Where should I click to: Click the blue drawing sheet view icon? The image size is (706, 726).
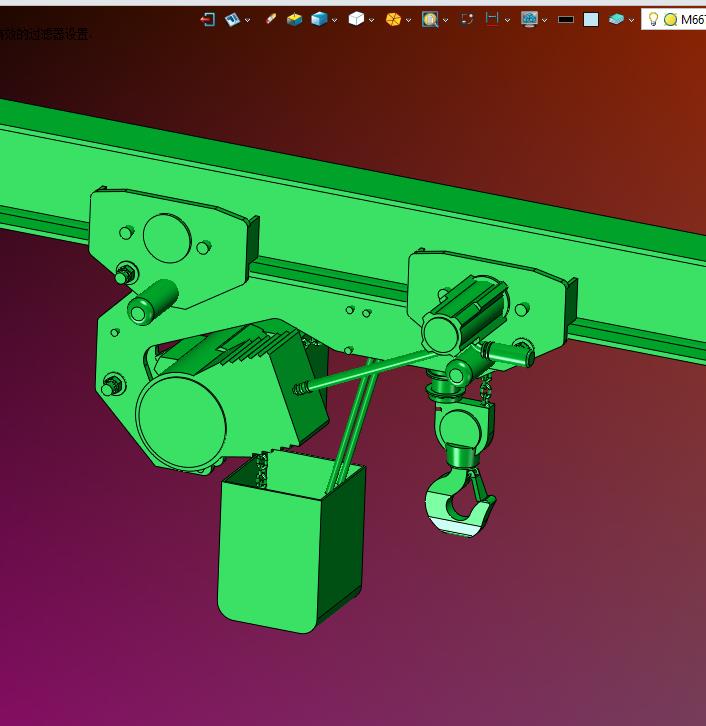(x=232, y=19)
